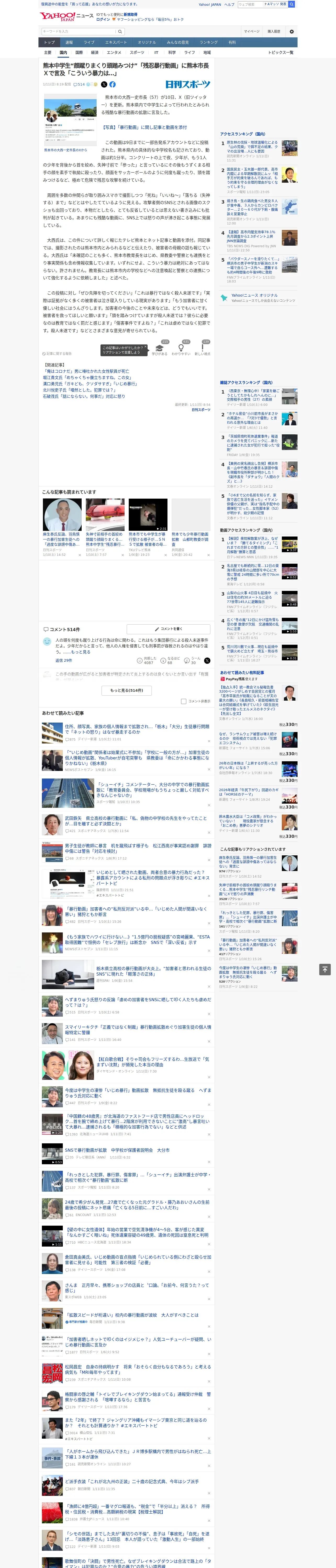The width and height of the screenshot is (336, 1568).
Task: Click ヘルプ link at top
Action: 229,4
